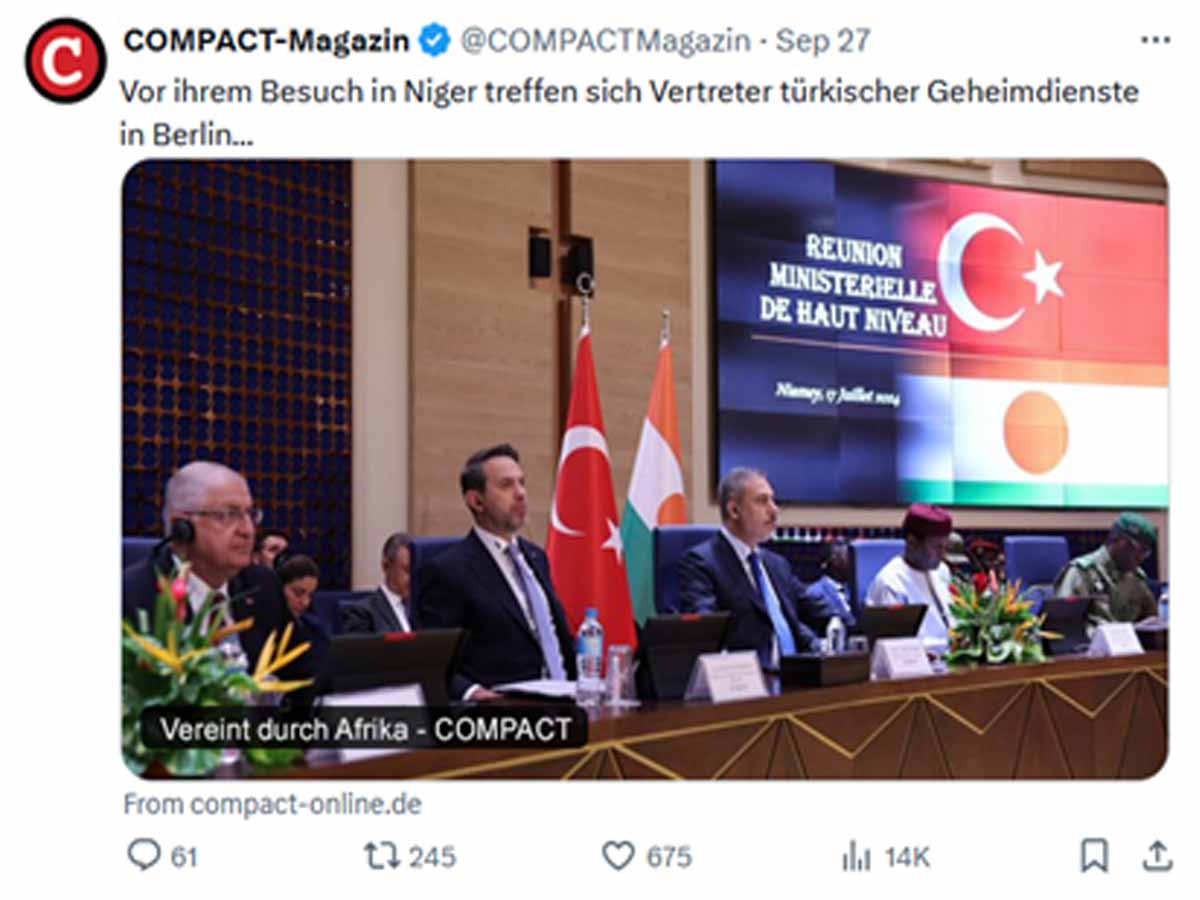The width and height of the screenshot is (1200, 900).
Task: Click the tweet text about Niger
Action: (629, 113)
